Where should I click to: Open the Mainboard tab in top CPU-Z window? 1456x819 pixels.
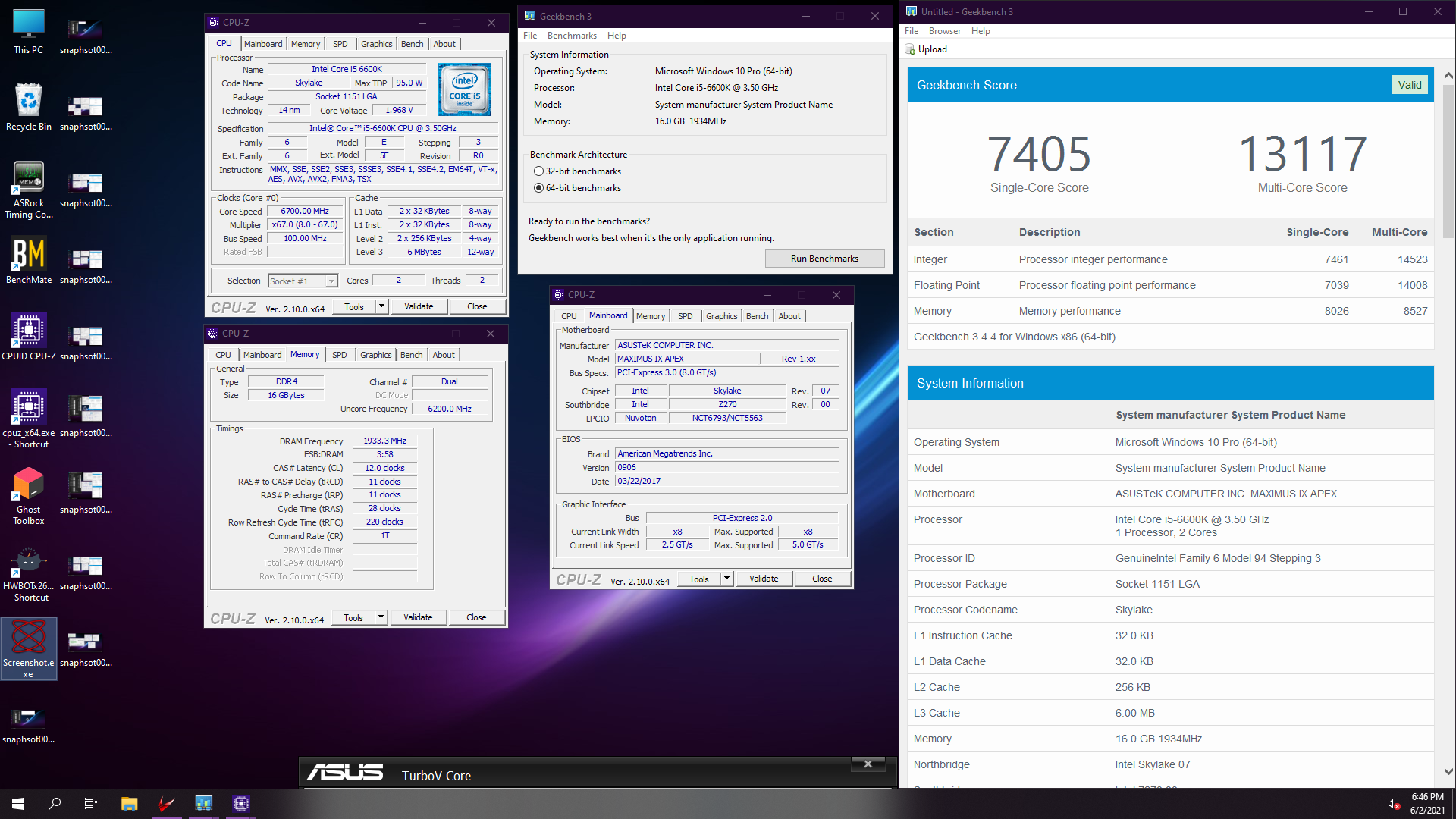pos(263,44)
